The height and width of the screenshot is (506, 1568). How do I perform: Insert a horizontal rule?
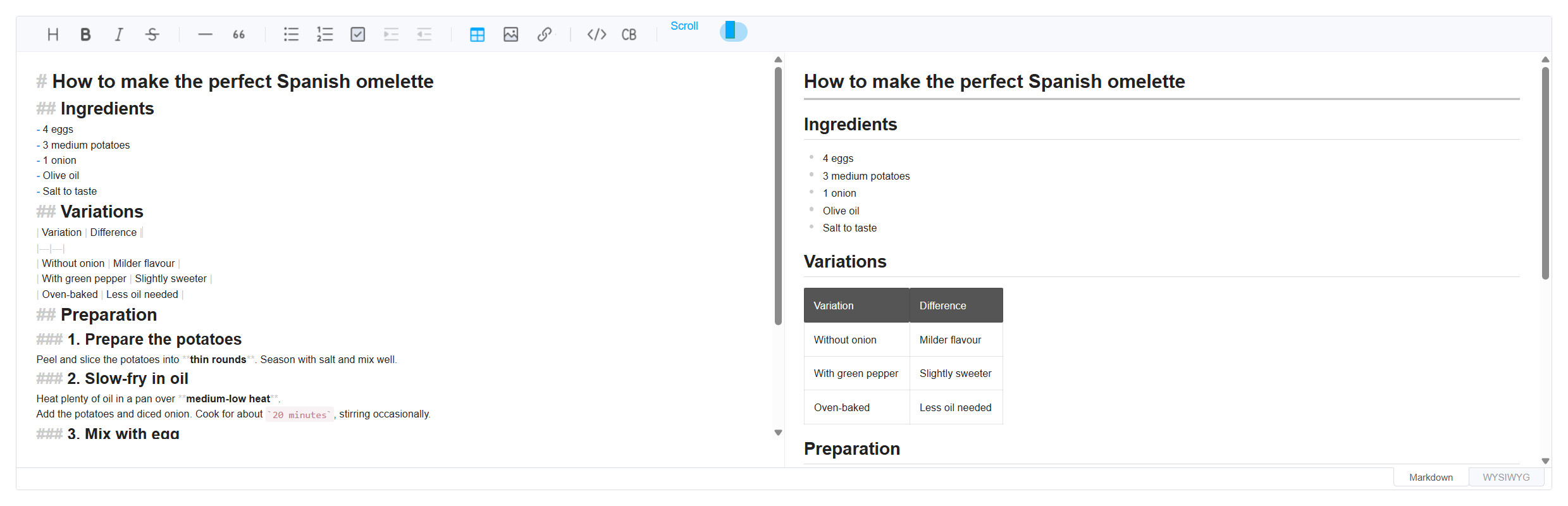[x=205, y=34]
